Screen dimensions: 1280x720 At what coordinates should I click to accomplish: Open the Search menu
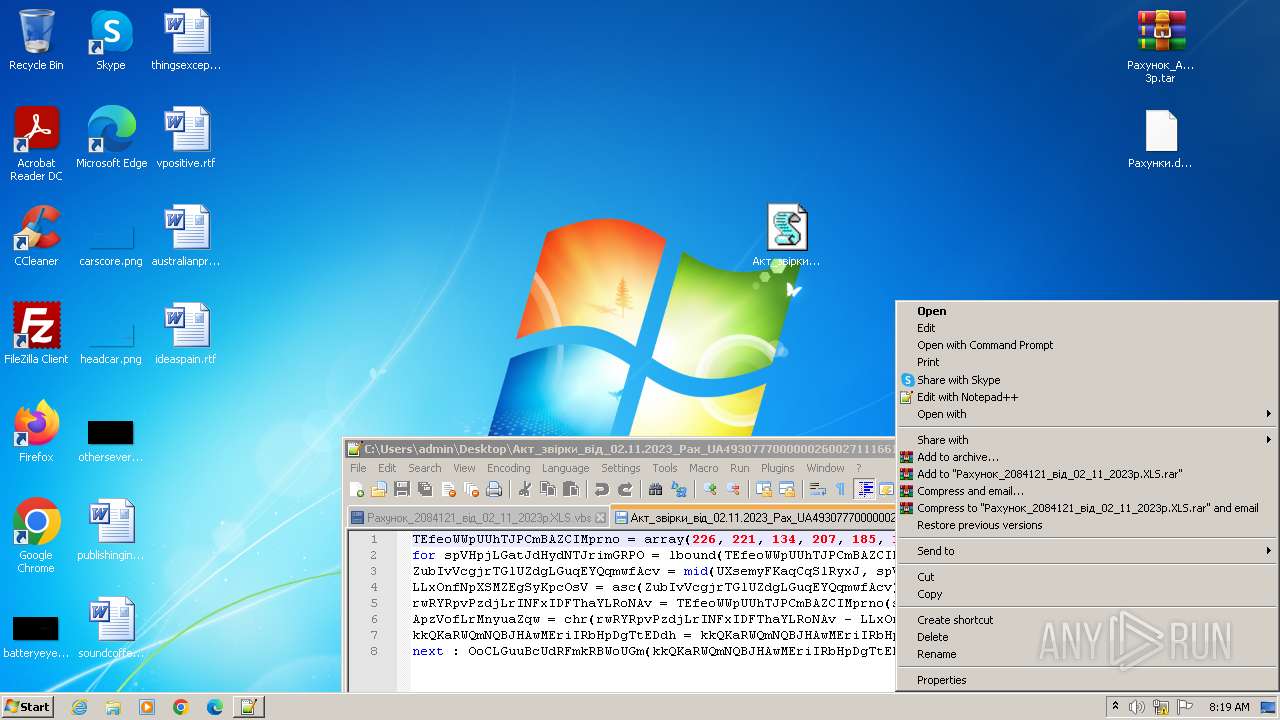coord(424,468)
